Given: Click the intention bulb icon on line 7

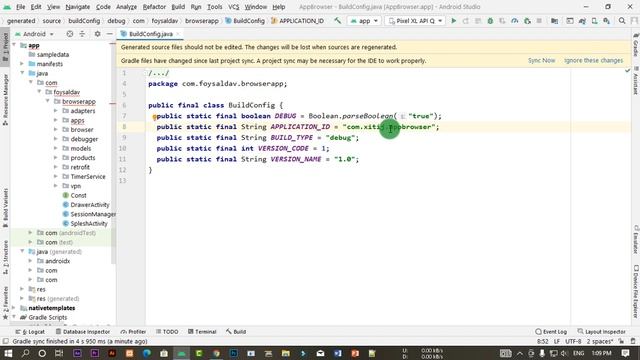Looking at the screenshot, I should point(154,117).
